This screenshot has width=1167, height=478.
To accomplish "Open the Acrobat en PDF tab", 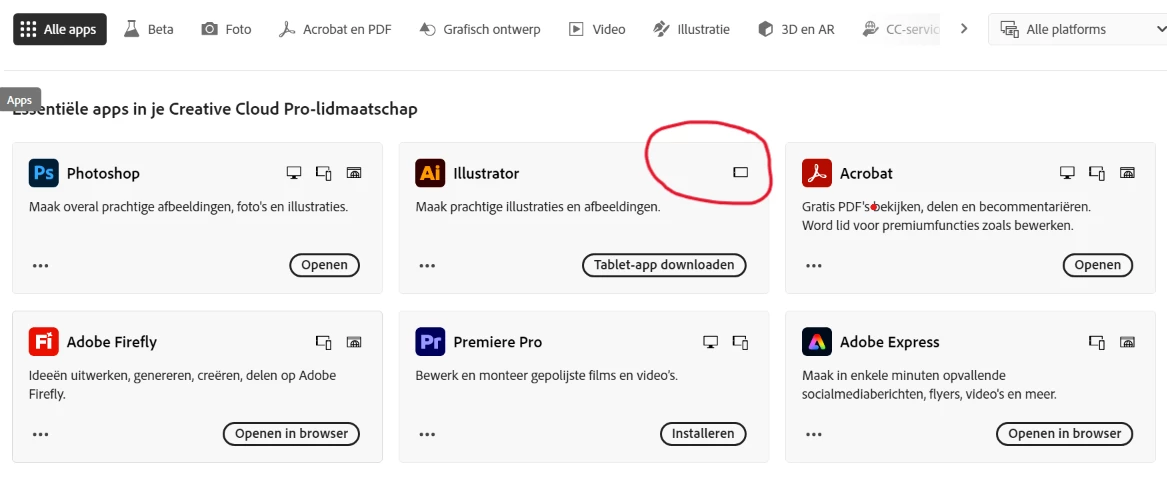I will 335,30.
